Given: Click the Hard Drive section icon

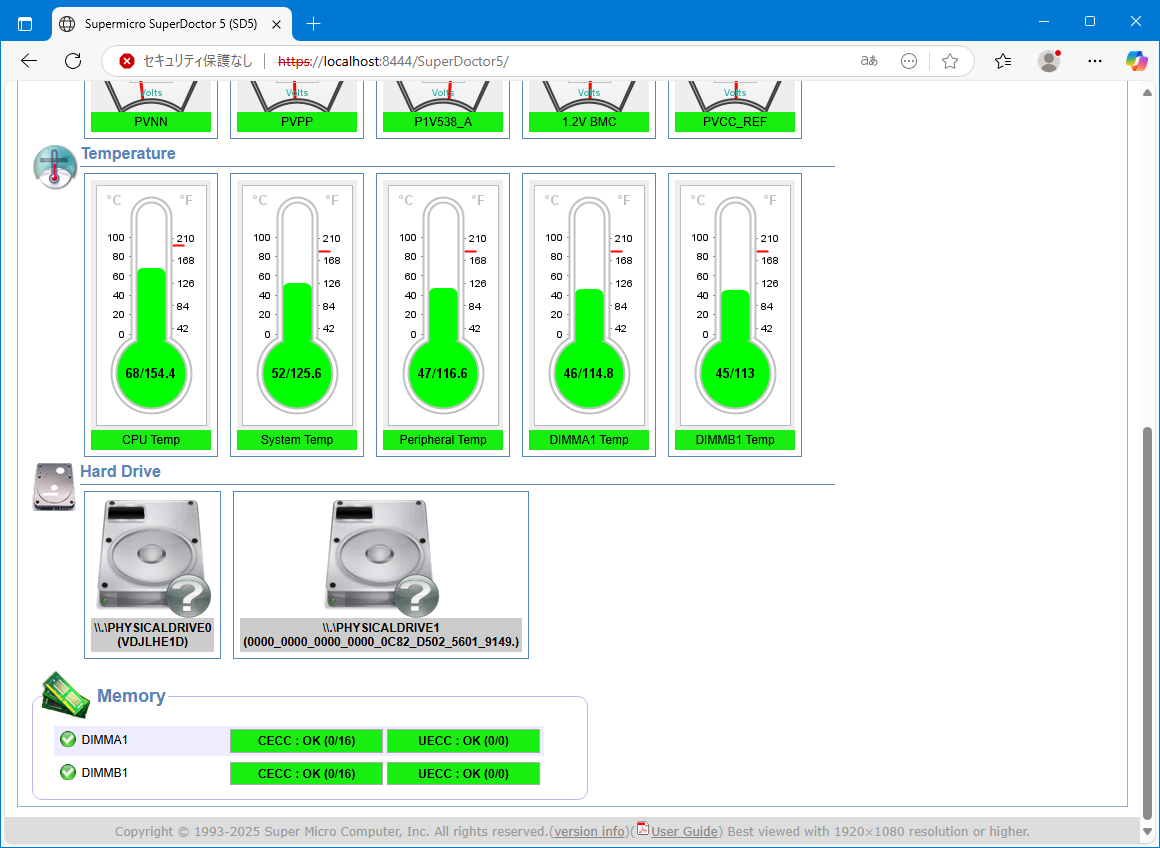Looking at the screenshot, I should click(x=54, y=487).
